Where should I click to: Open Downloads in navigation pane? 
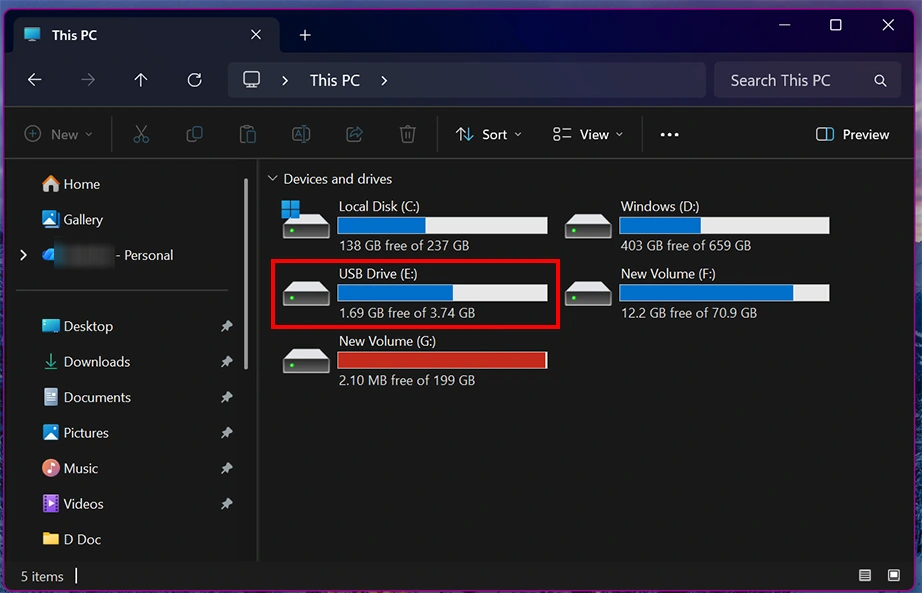(x=86, y=362)
